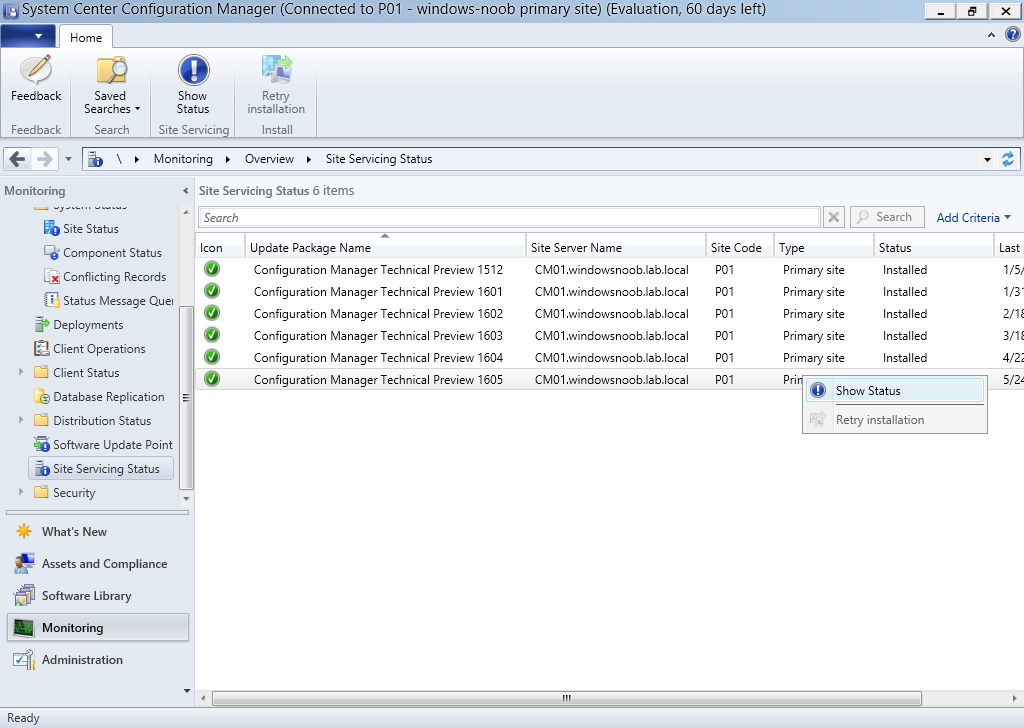
Task: Choose Retry installation from context menu
Action: [x=895, y=420]
